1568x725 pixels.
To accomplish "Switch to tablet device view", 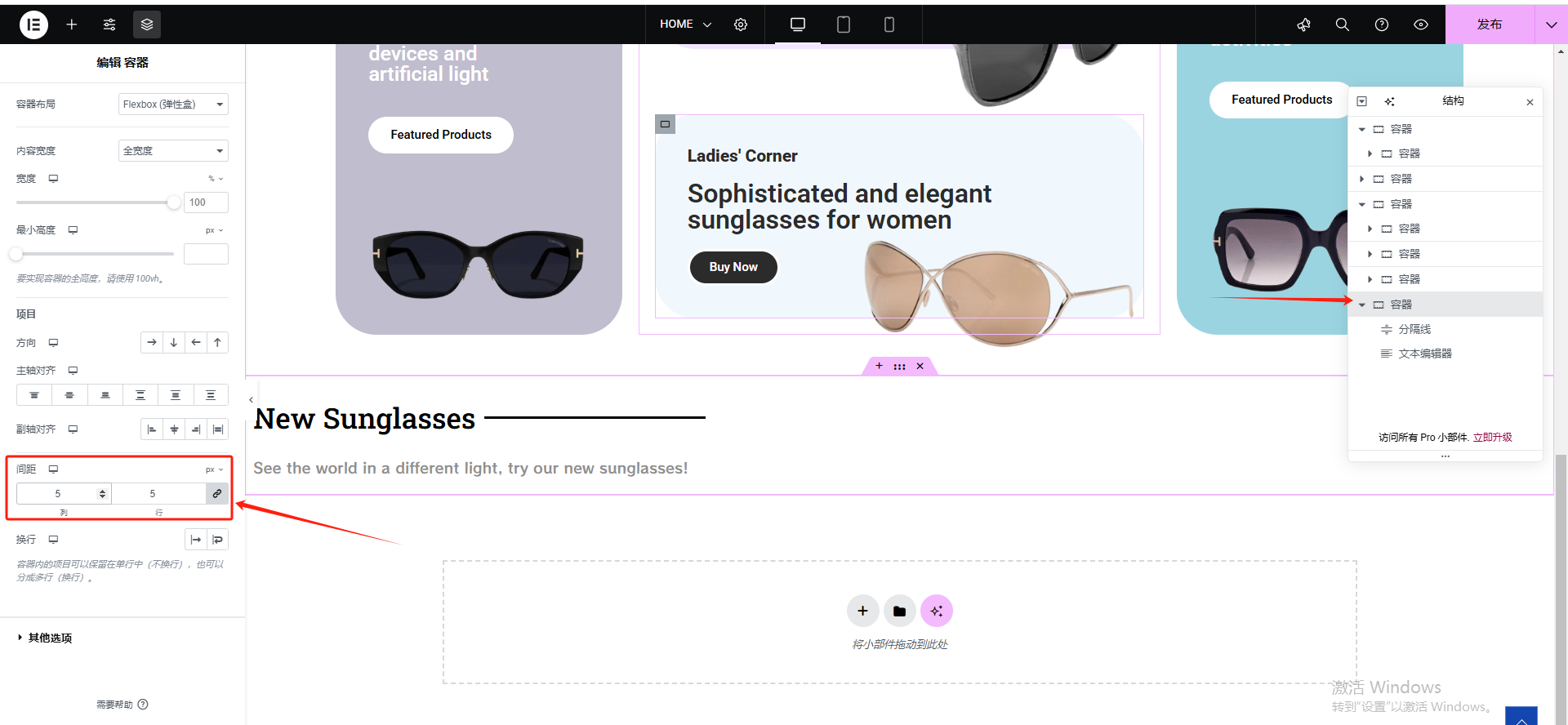I will click(844, 24).
